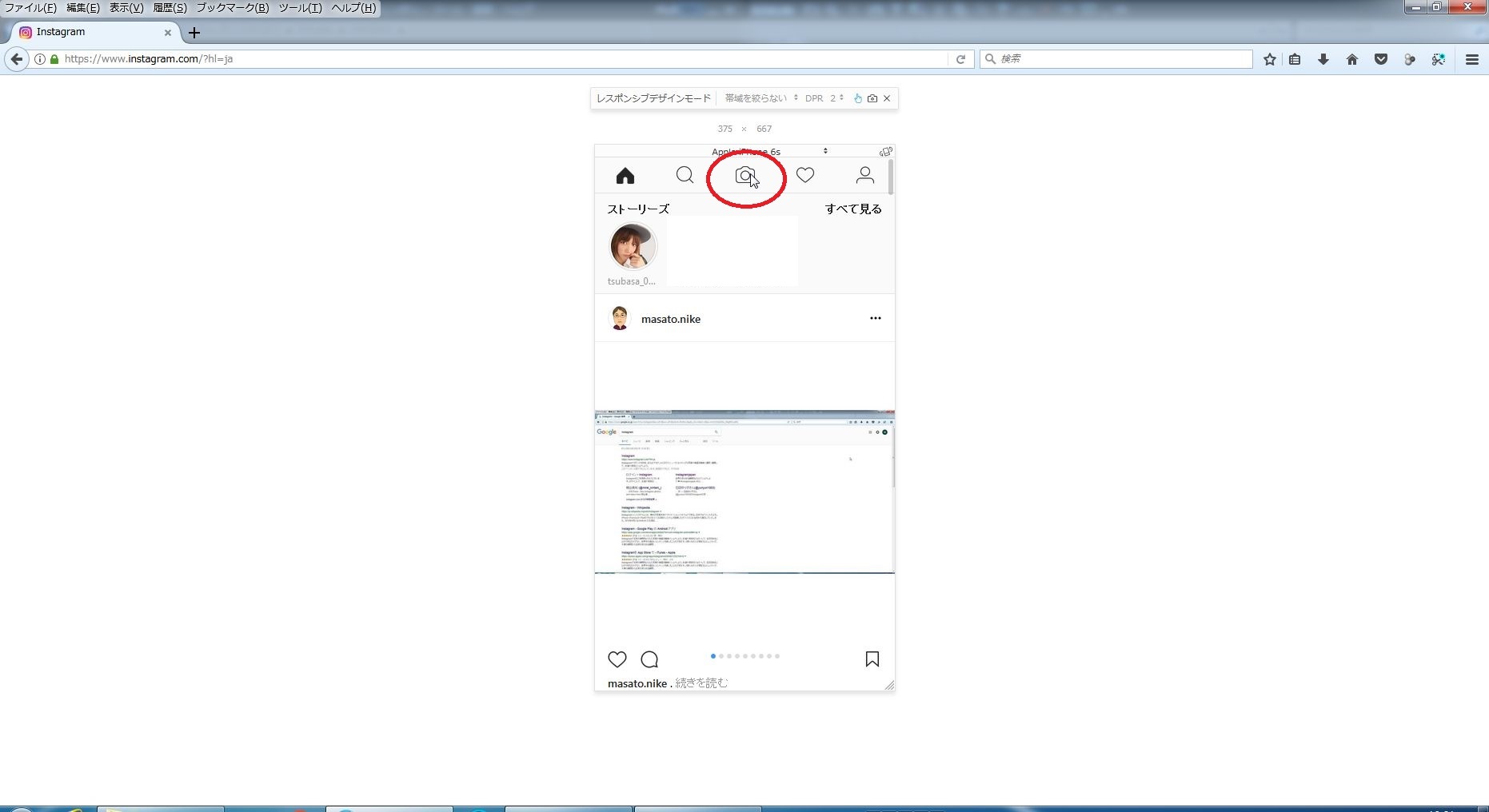The image size is (1489, 812).
Task: Open the ツール(T) menu
Action: [300, 8]
